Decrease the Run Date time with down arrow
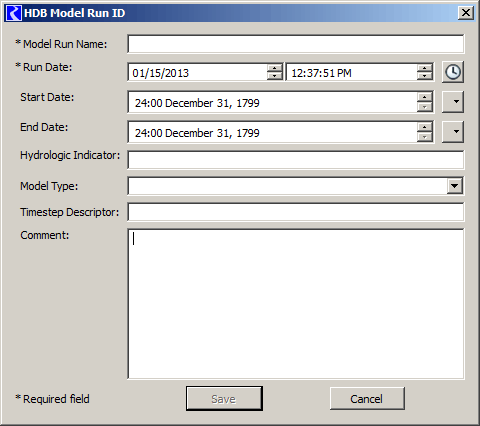 (424, 76)
